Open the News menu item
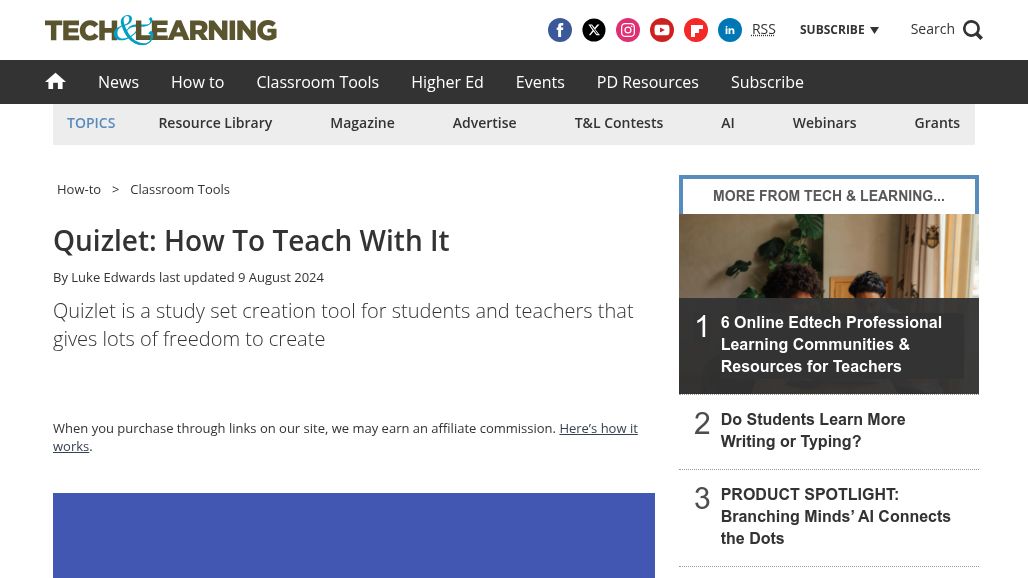This screenshot has width=1028, height=578. (119, 82)
